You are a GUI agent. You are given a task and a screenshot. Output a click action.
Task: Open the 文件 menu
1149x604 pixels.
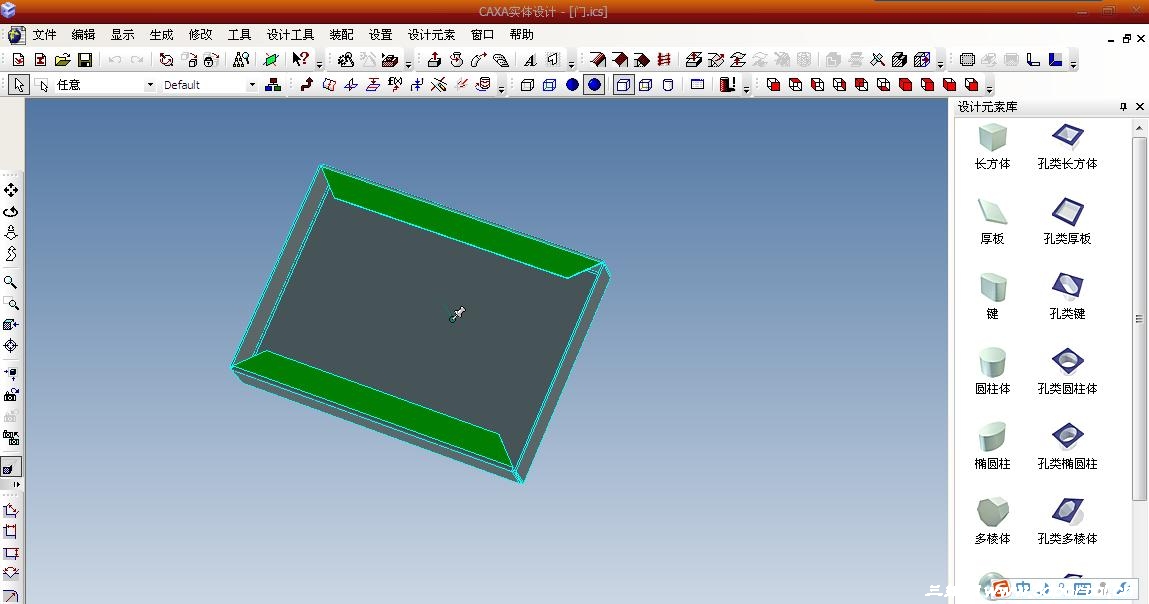(45, 34)
